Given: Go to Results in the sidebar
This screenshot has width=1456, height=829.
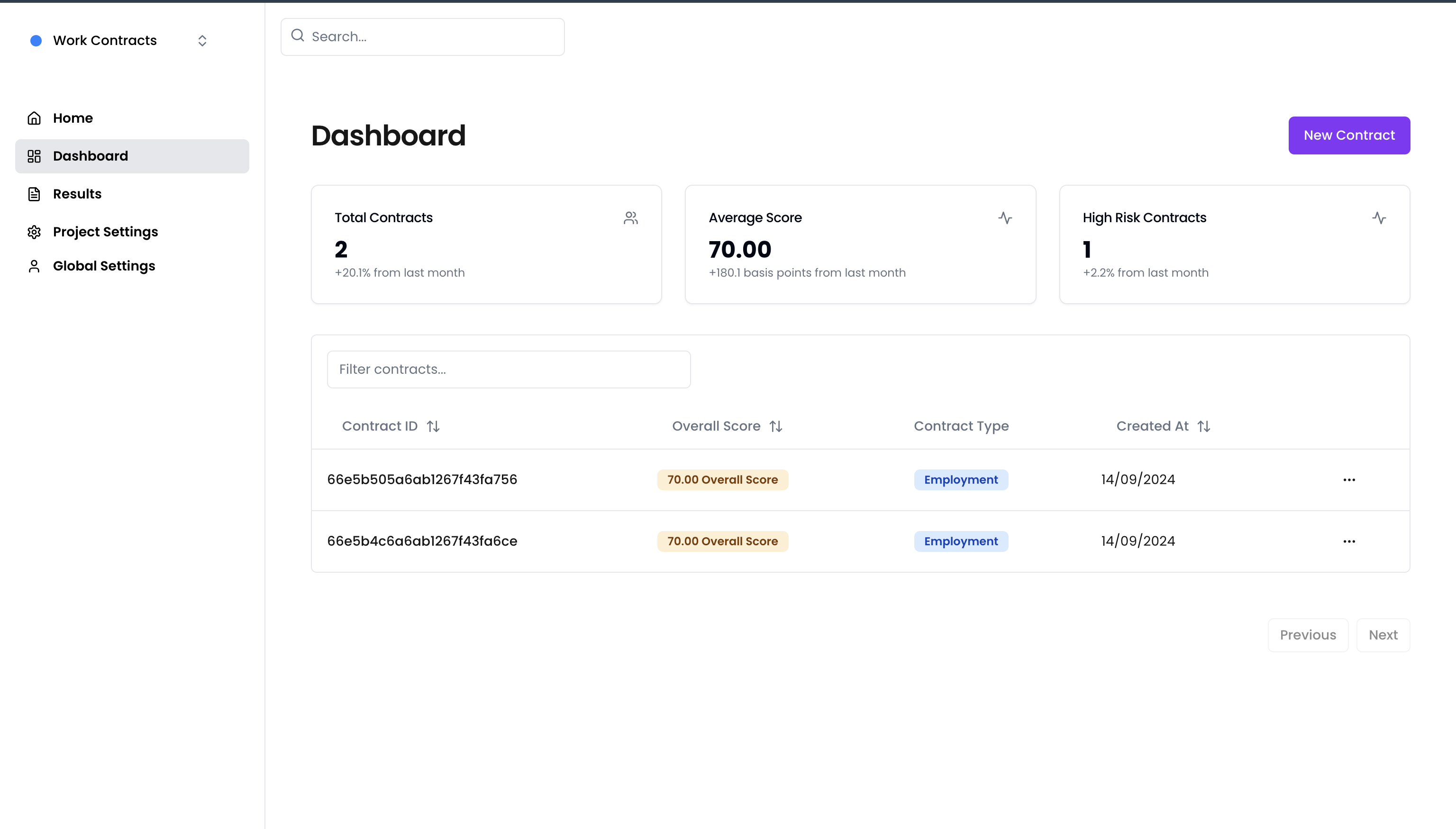Looking at the screenshot, I should click(x=77, y=194).
